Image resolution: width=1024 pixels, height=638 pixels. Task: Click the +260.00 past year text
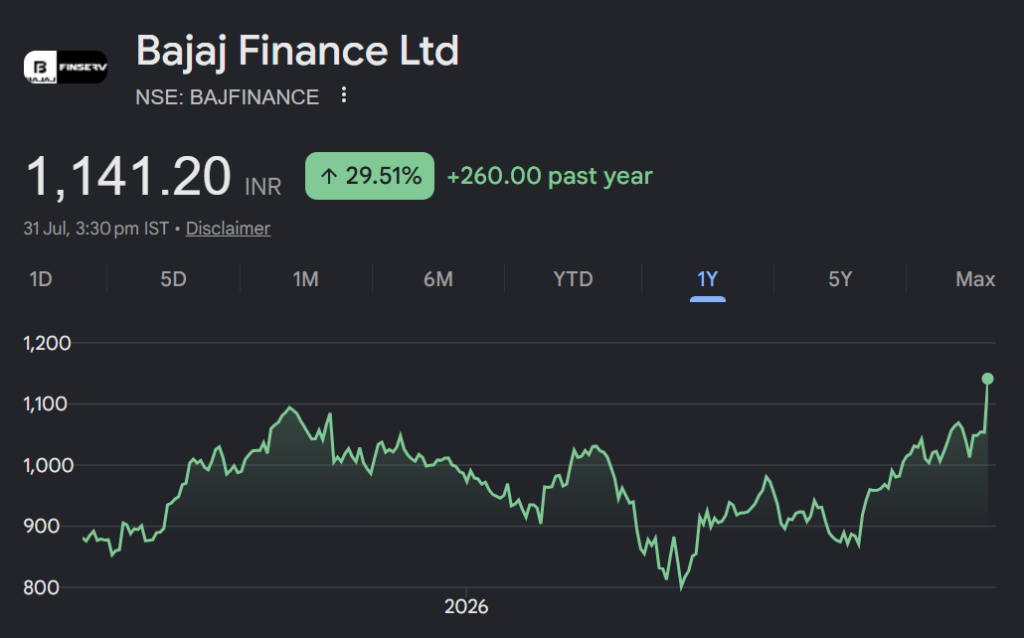549,176
